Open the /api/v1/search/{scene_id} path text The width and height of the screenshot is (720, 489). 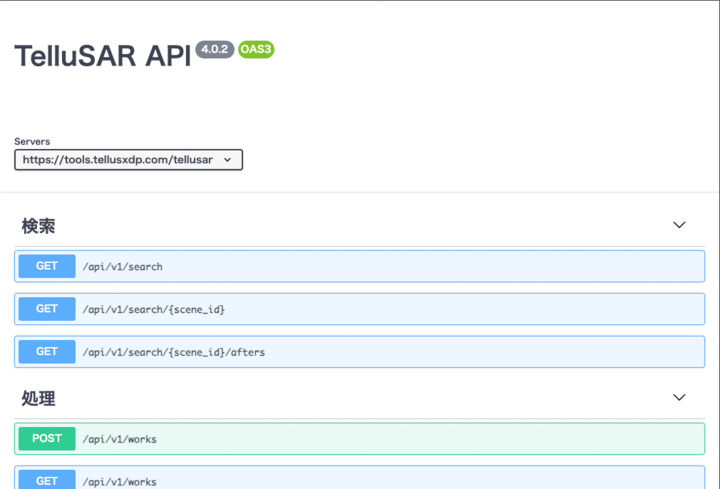pos(154,310)
